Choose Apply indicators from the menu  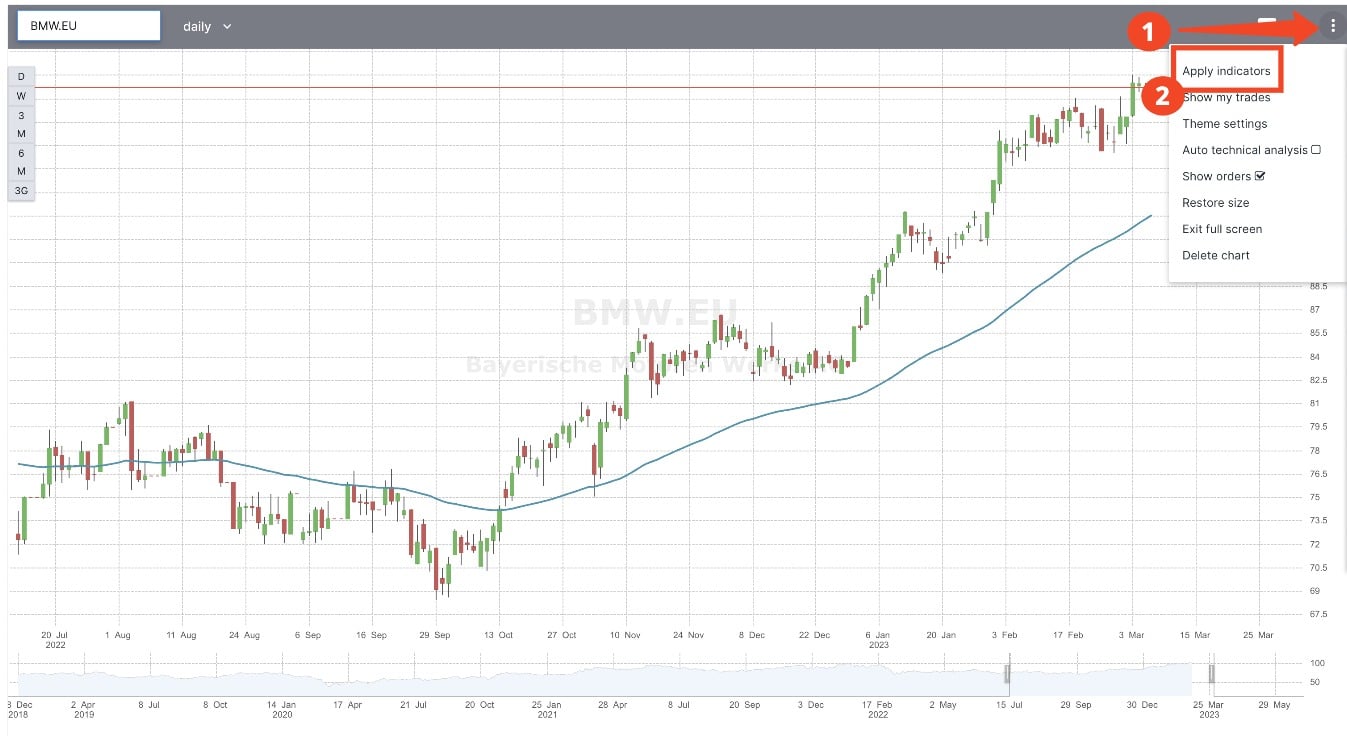point(1226,71)
